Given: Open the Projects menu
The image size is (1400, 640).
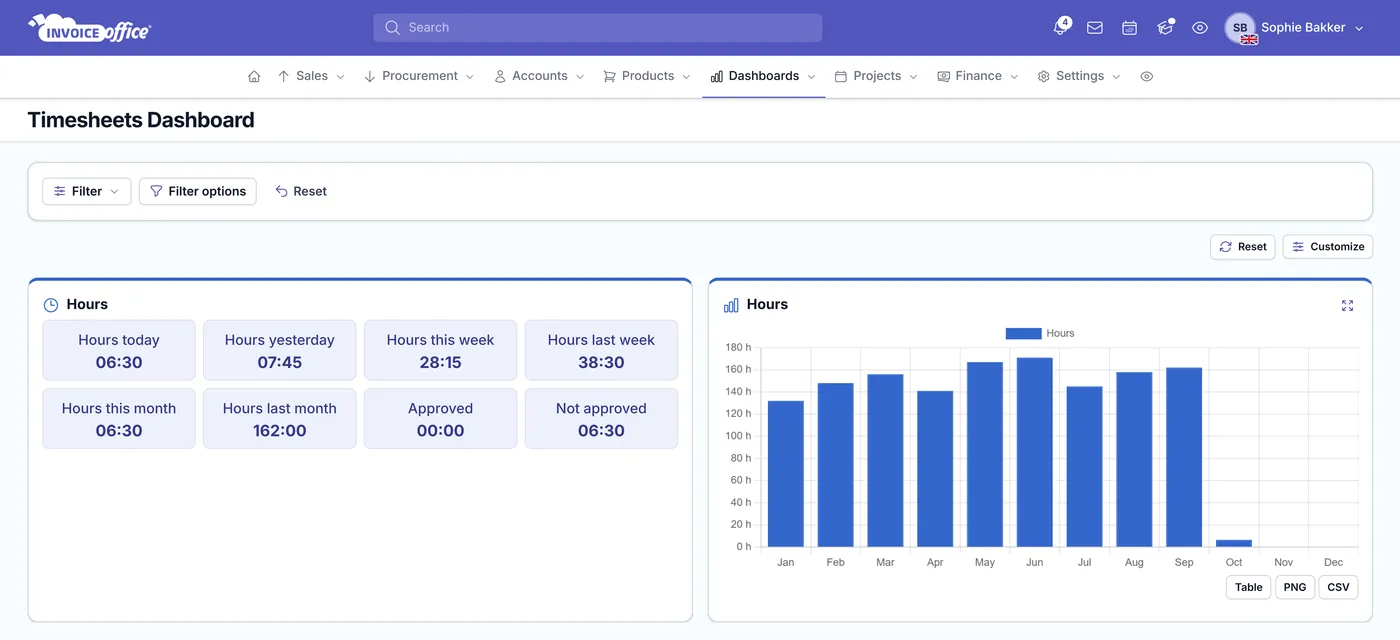Looking at the screenshot, I should 876,76.
